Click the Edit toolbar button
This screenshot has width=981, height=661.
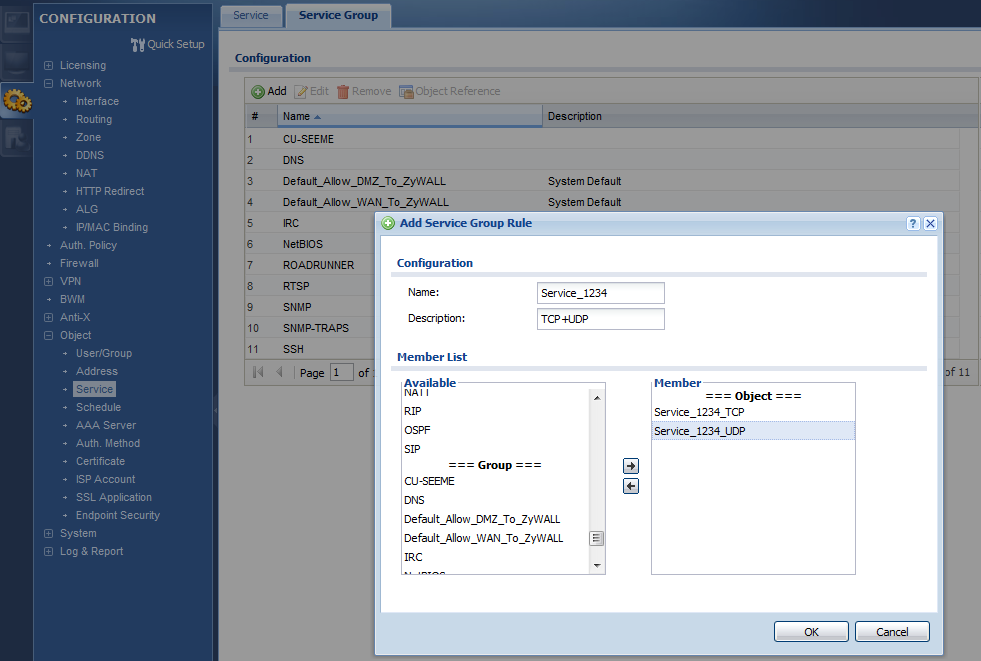click(x=312, y=91)
